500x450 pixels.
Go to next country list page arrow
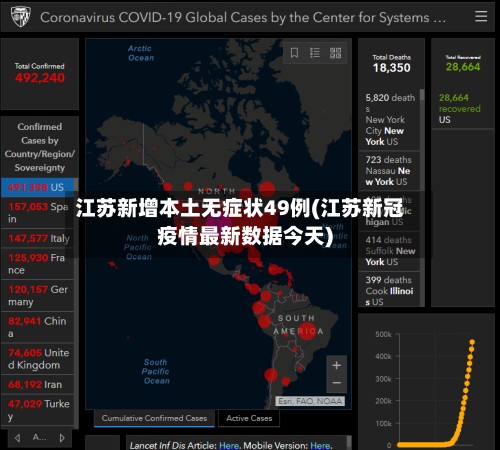pos(62,438)
